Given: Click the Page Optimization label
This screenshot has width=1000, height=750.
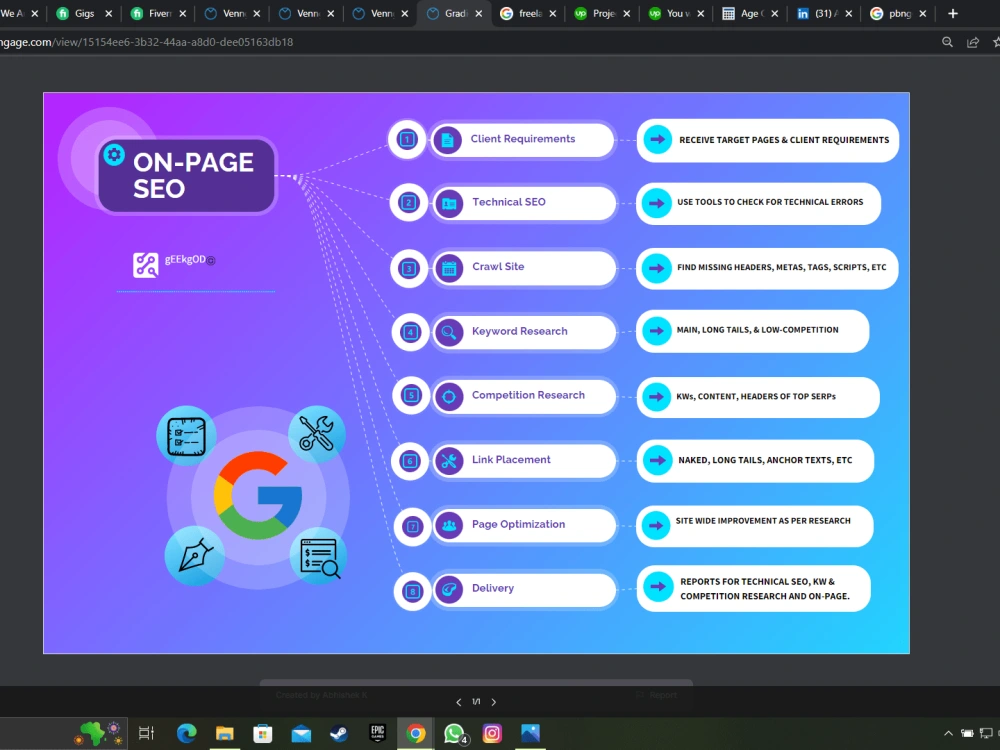Looking at the screenshot, I should [518, 524].
